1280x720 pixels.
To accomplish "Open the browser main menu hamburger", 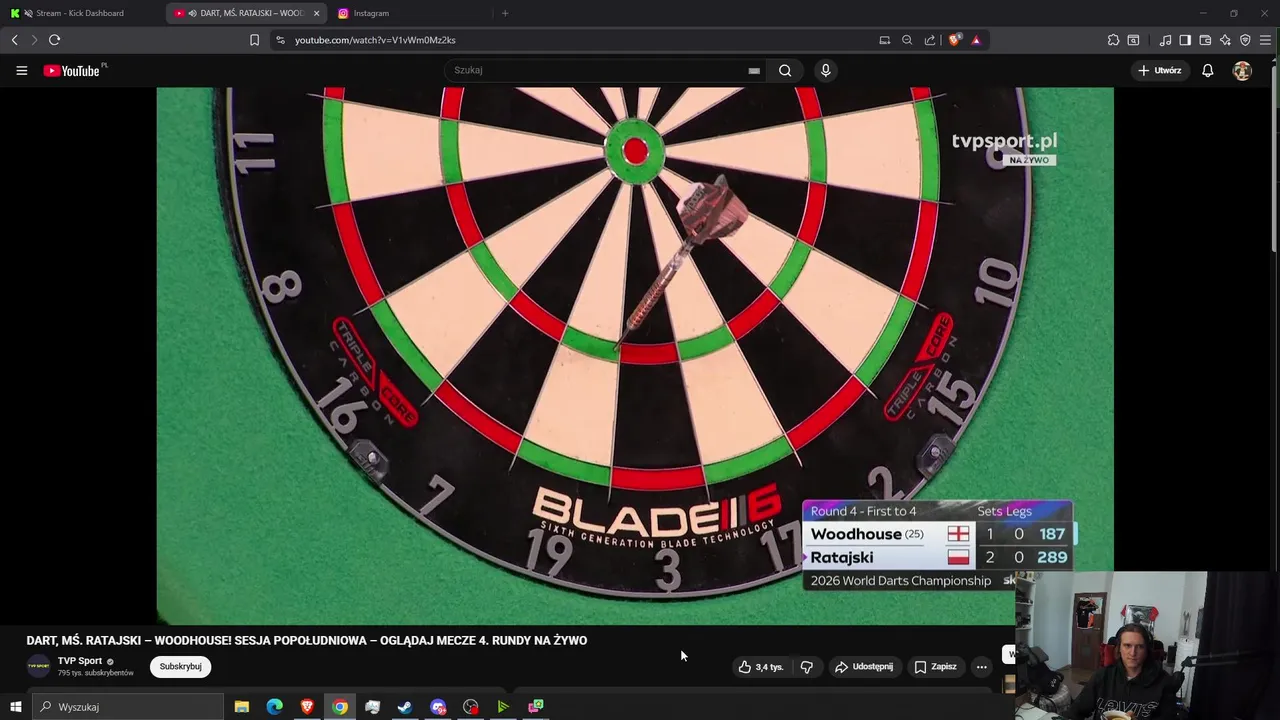I will pos(1265,40).
